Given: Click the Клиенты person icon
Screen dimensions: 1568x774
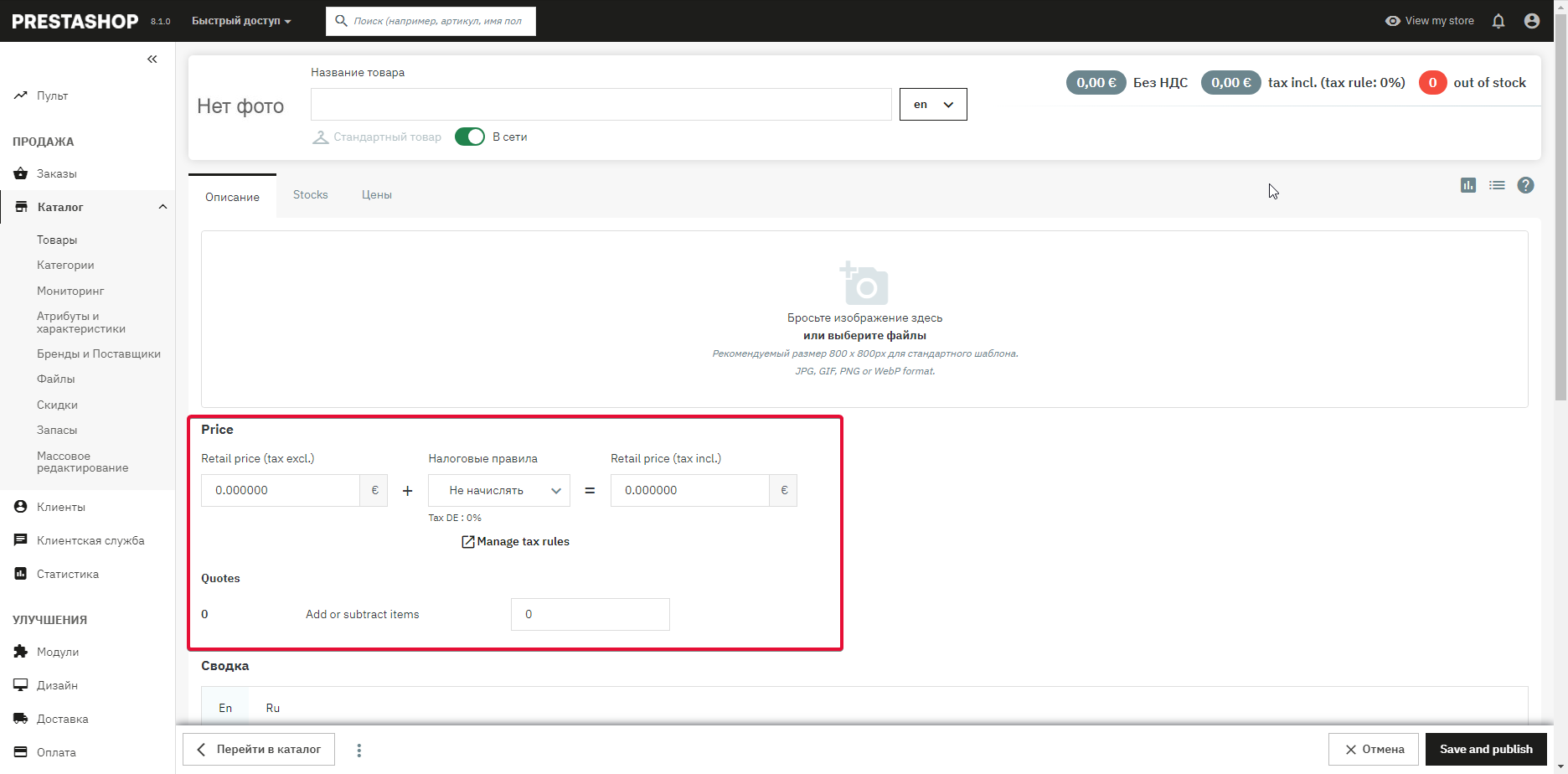Looking at the screenshot, I should [x=21, y=507].
